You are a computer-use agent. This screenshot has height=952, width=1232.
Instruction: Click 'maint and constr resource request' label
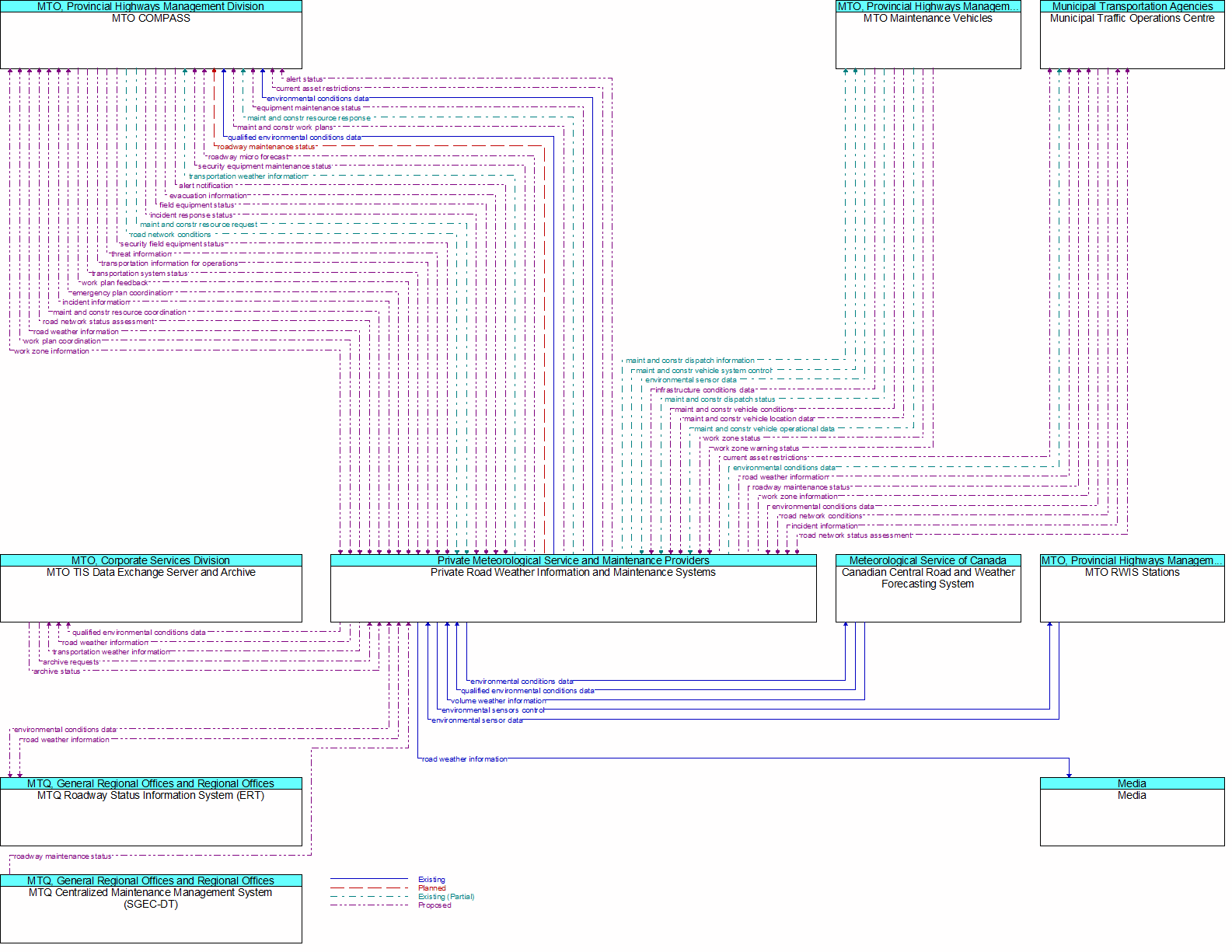[x=198, y=225]
